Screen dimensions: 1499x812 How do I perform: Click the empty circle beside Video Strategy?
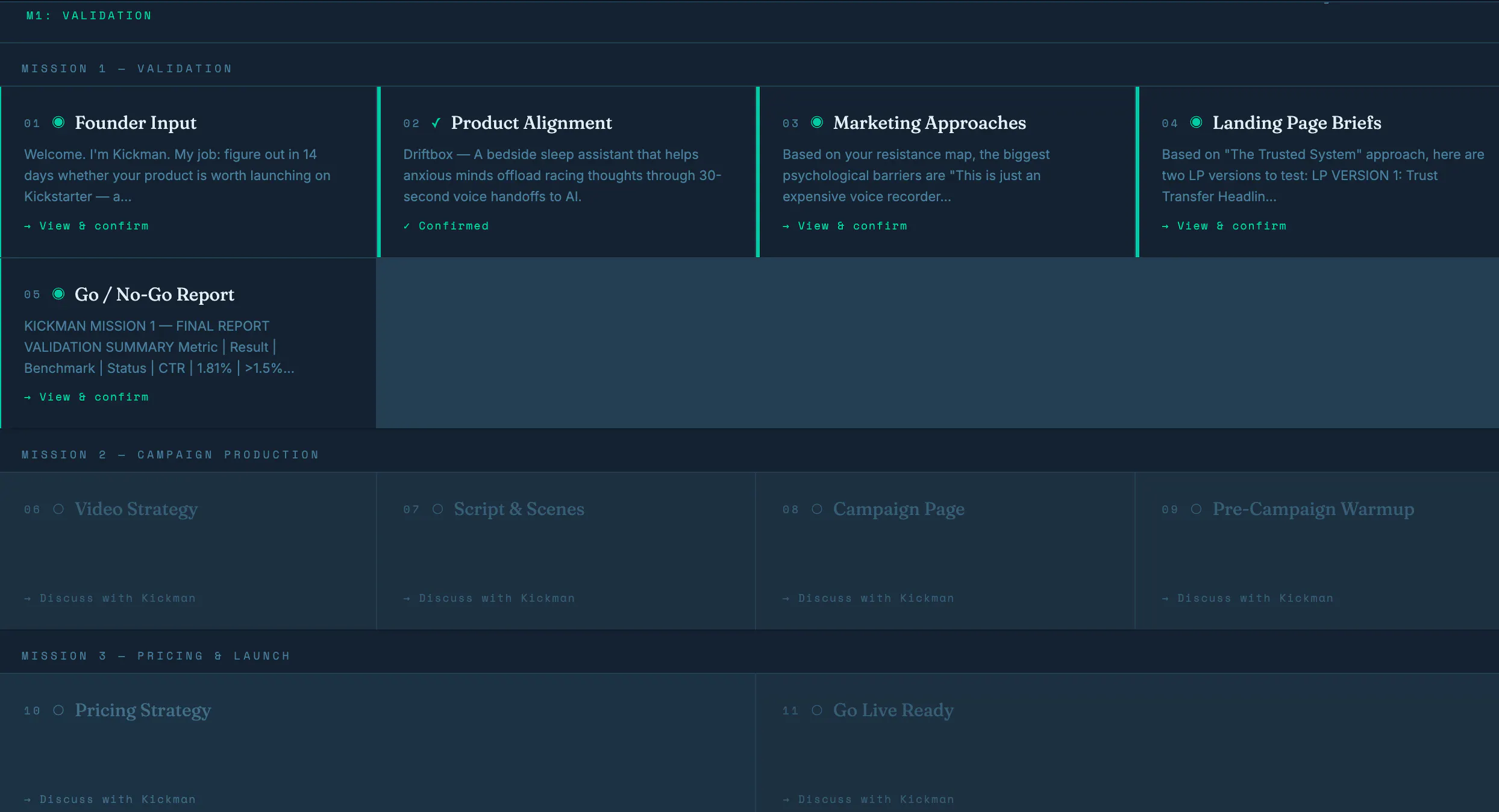(x=58, y=509)
